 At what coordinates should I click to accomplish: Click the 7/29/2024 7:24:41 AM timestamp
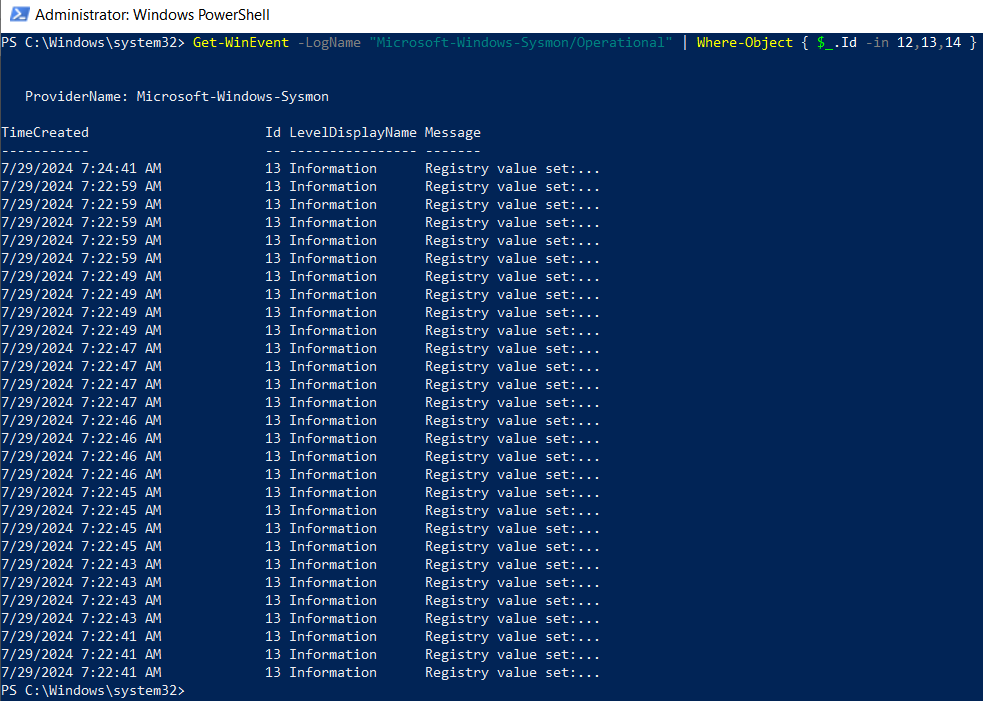81,169
